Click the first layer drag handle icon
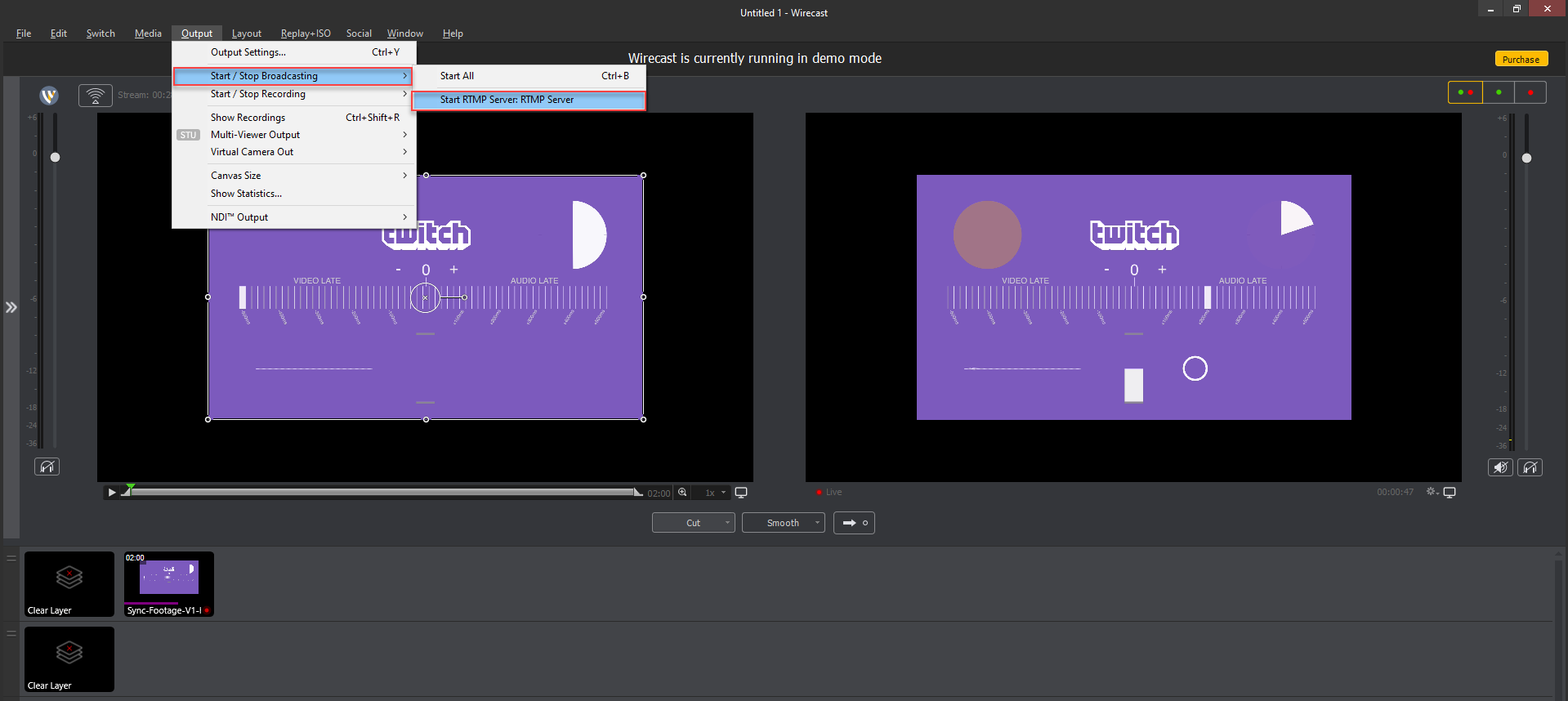1568x701 pixels. (x=11, y=559)
